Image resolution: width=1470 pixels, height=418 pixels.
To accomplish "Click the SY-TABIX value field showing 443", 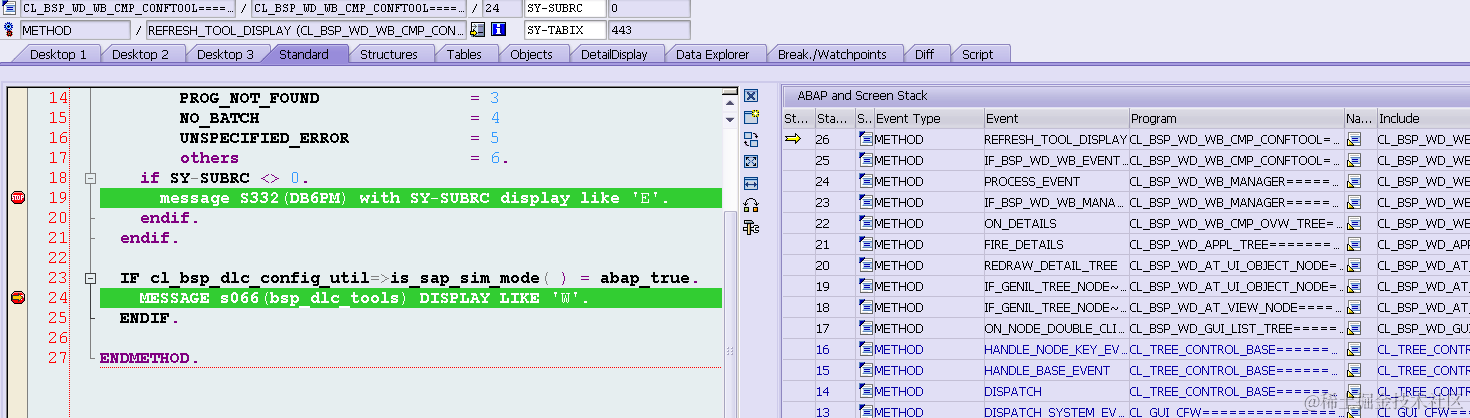I will coord(648,30).
